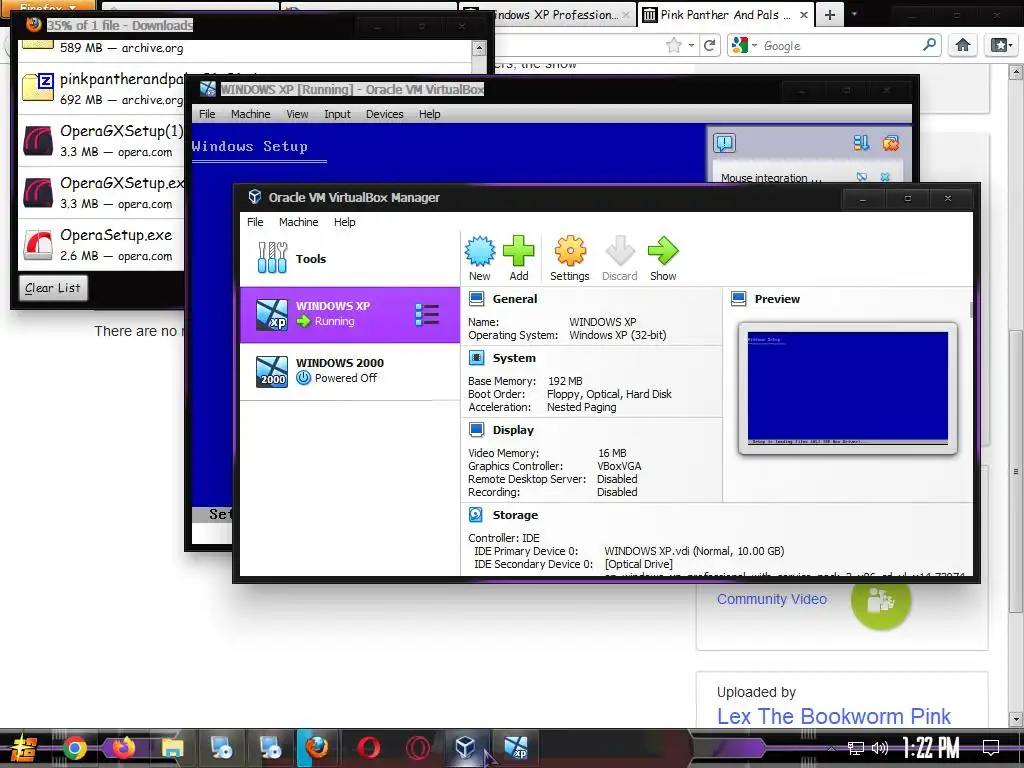Click the General section icon

point(477,299)
